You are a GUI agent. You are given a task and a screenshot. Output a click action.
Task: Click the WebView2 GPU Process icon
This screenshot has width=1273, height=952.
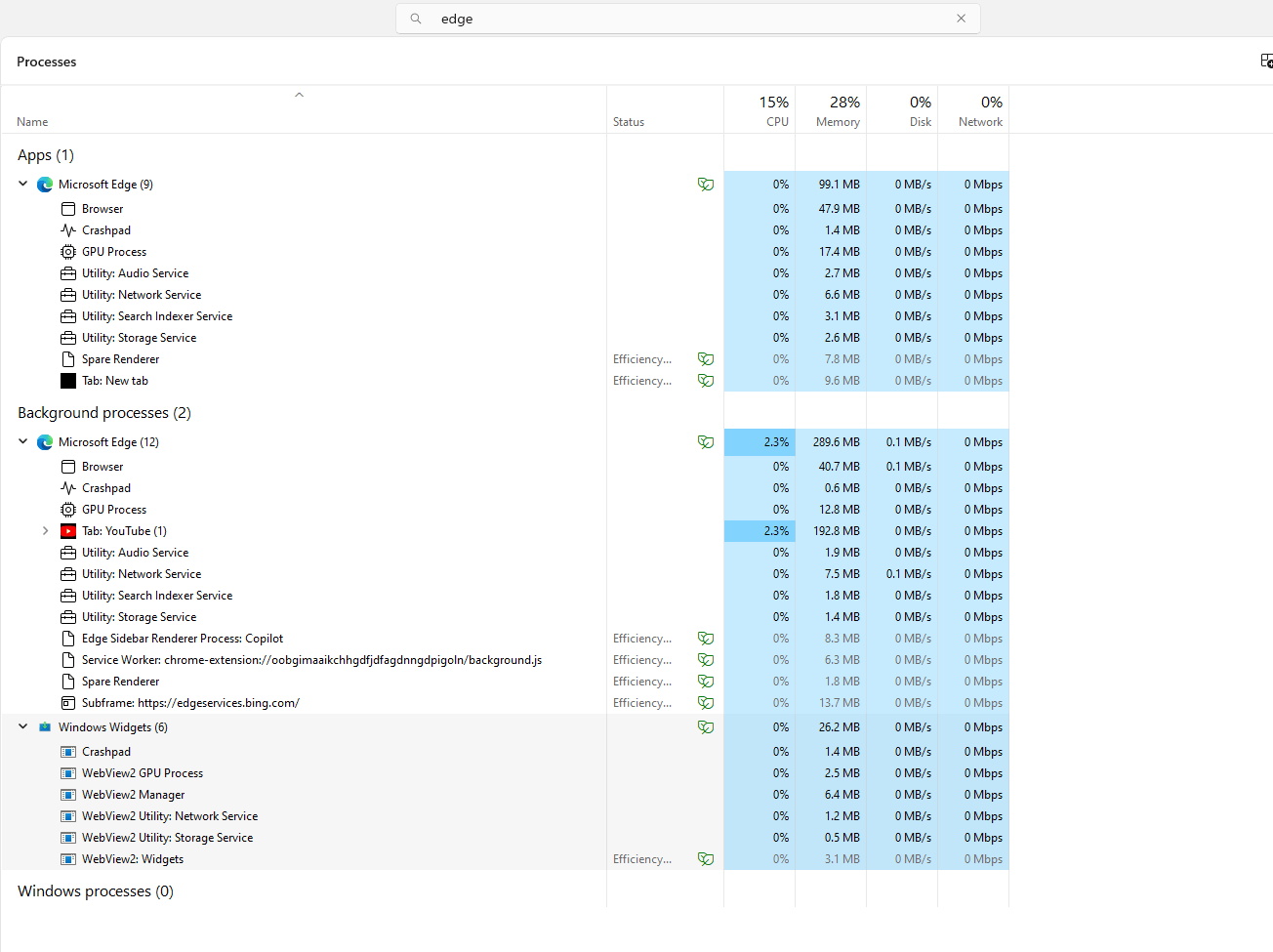pyautogui.click(x=68, y=773)
